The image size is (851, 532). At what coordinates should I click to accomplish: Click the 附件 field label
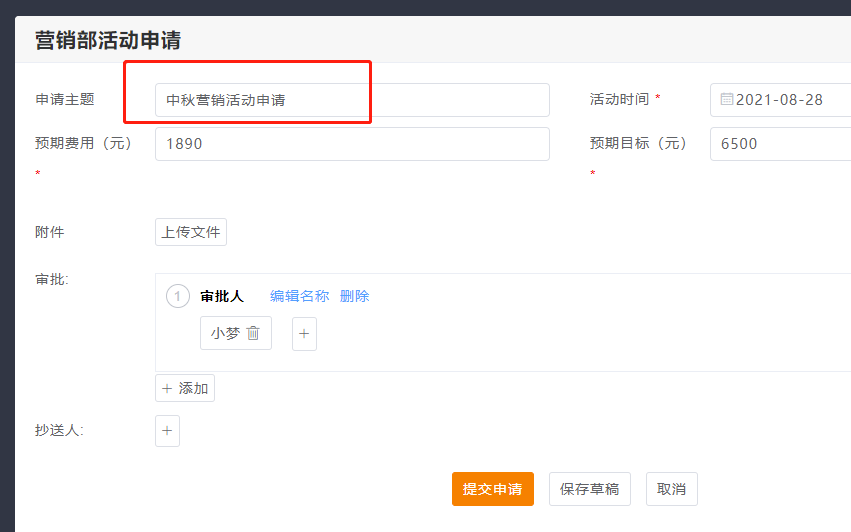(50, 232)
